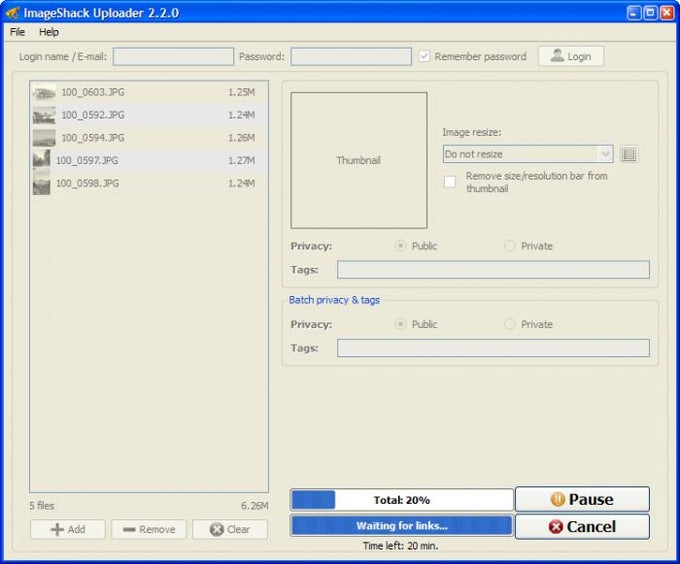Close the ImageShack Uploader window

(667, 13)
